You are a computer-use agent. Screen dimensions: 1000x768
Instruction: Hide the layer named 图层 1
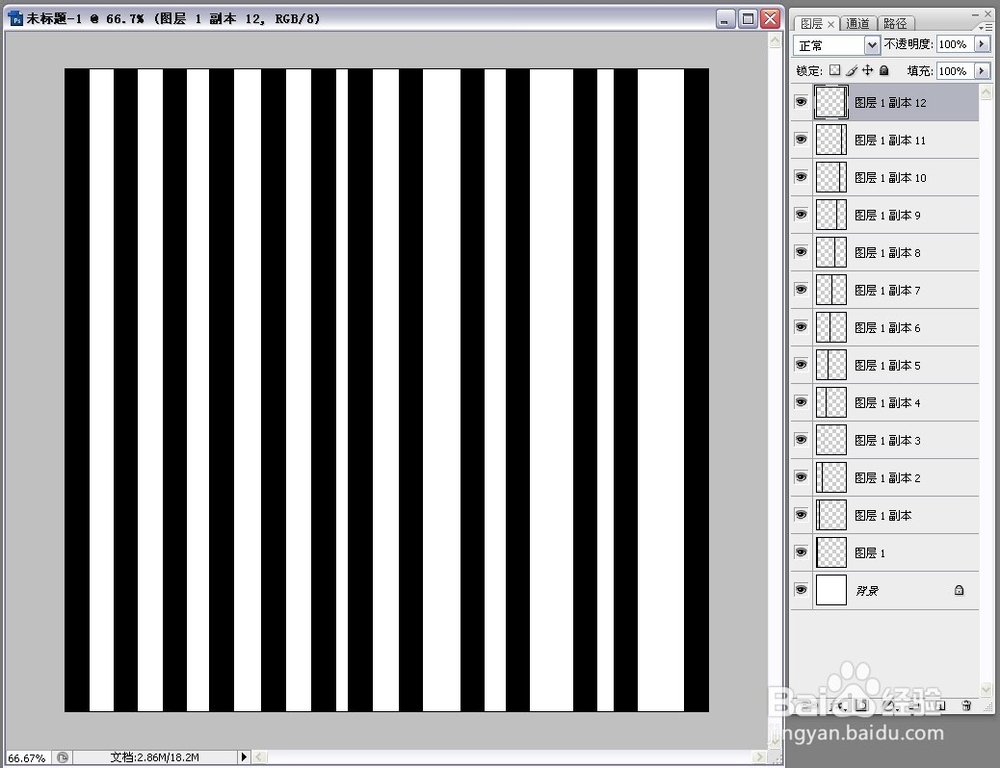pyautogui.click(x=801, y=552)
